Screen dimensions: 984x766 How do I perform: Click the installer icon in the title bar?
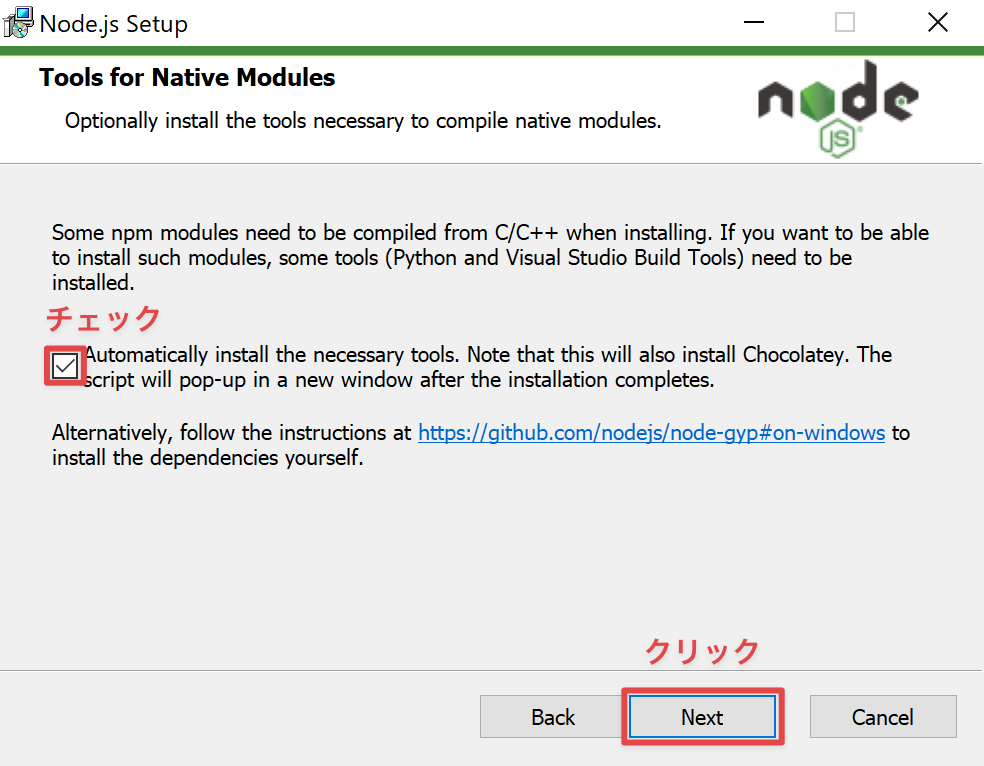coord(19,23)
